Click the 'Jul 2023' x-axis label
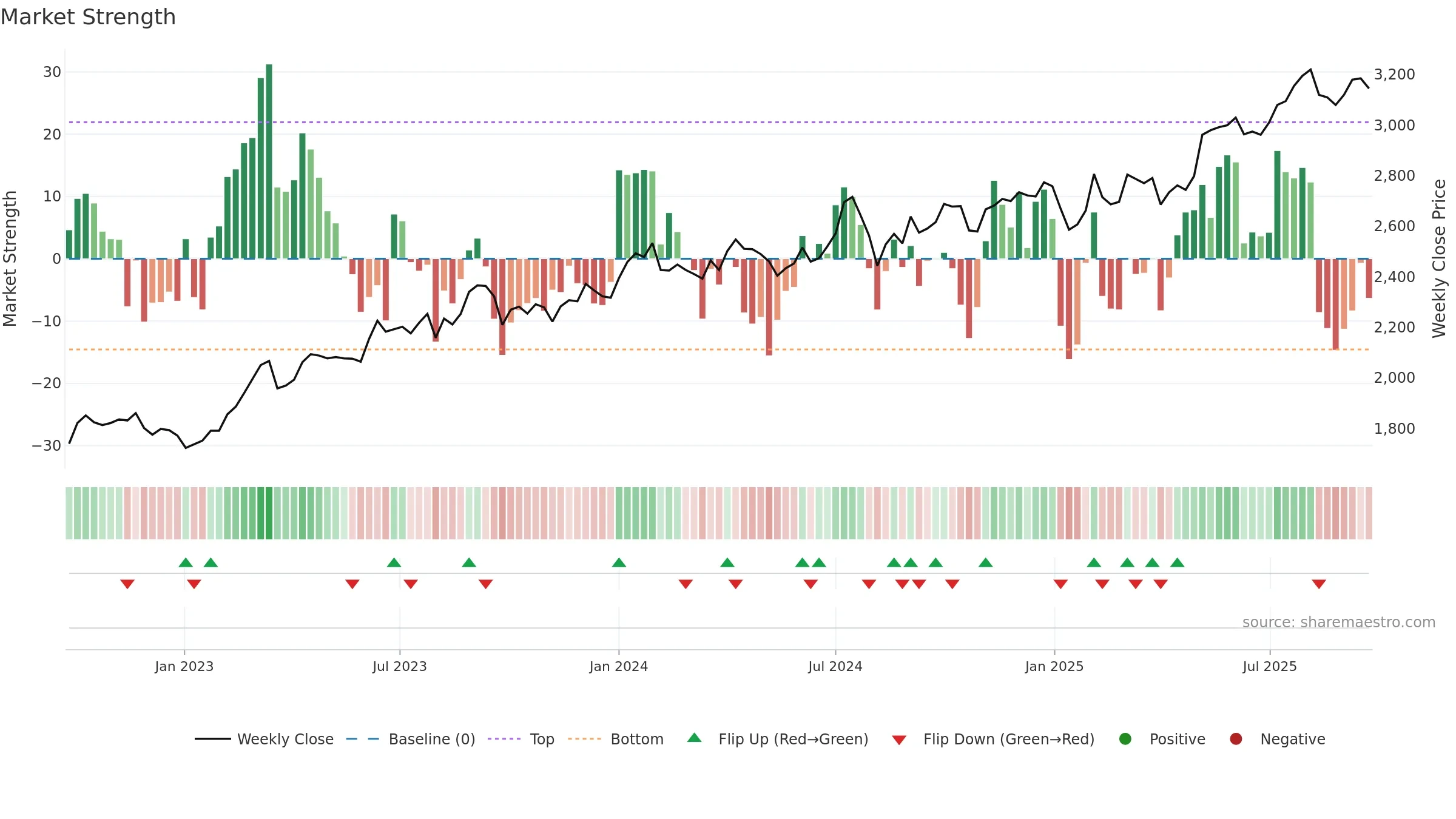This screenshot has width=1456, height=819. click(400, 667)
